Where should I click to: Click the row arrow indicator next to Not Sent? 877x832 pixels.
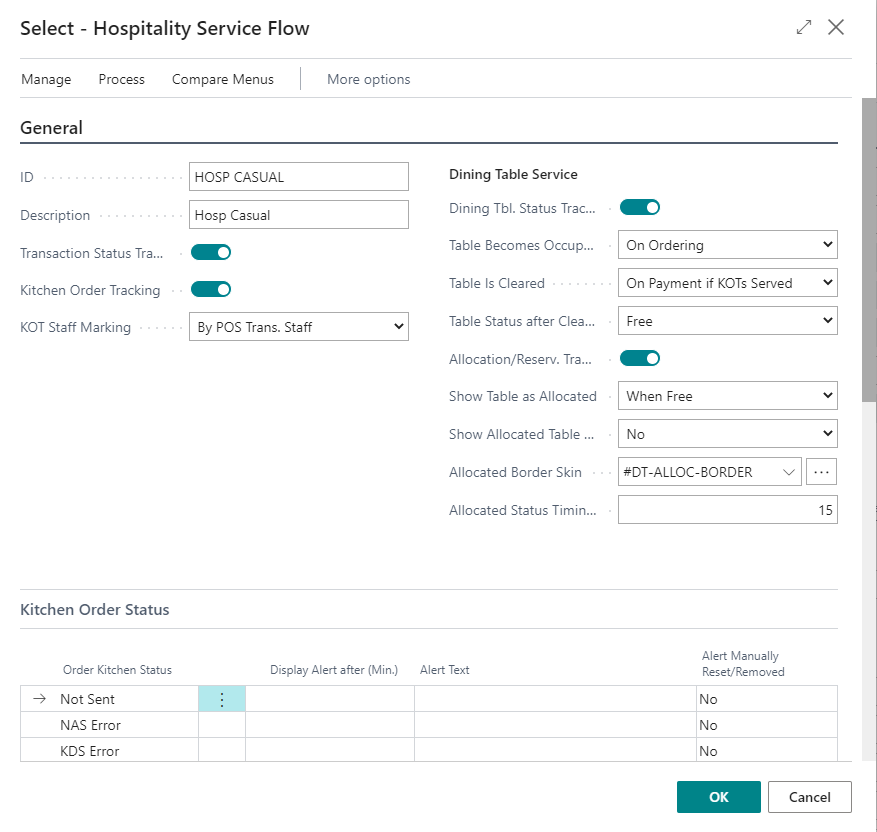coord(40,700)
